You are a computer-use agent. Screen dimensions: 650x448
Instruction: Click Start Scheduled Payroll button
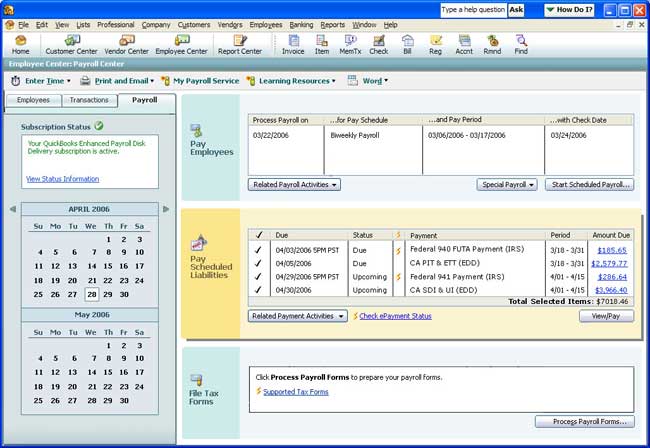tap(589, 185)
